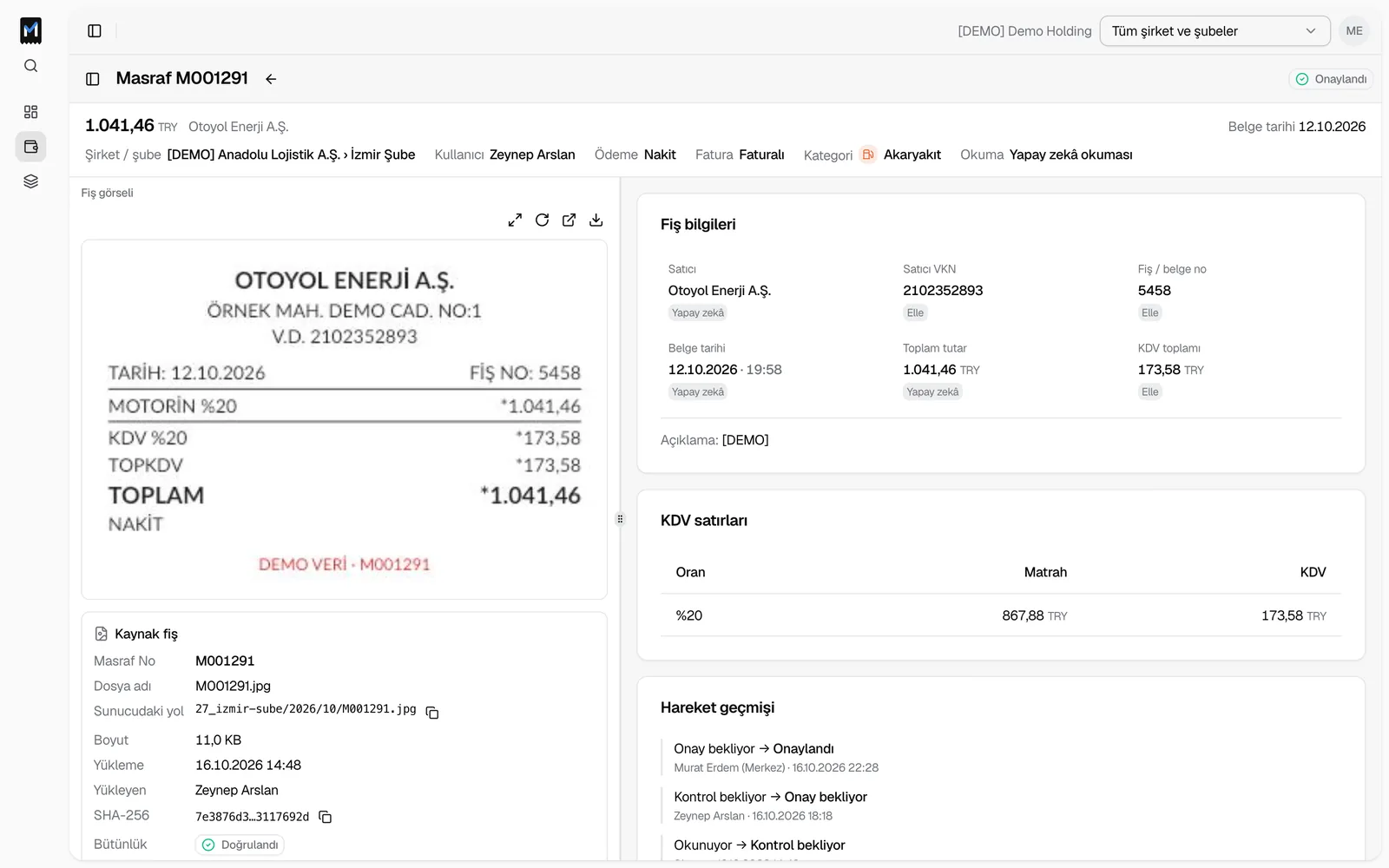Click the Doğrulandı integrity badge
1389x868 pixels.
point(240,845)
